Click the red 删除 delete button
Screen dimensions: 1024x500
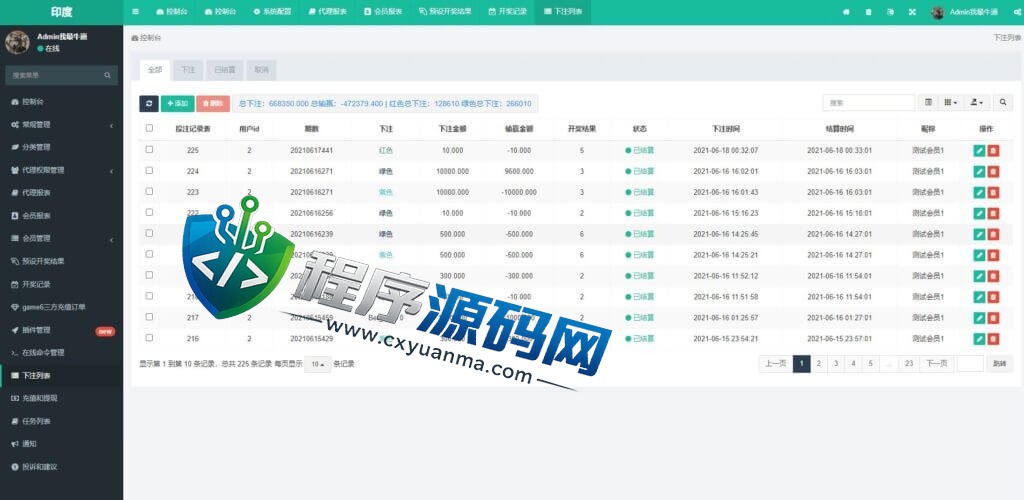pyautogui.click(x=213, y=103)
